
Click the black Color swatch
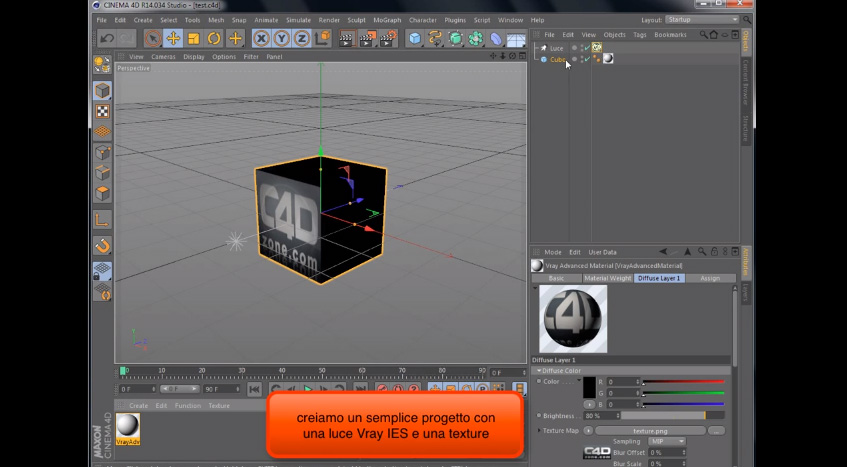click(589, 388)
